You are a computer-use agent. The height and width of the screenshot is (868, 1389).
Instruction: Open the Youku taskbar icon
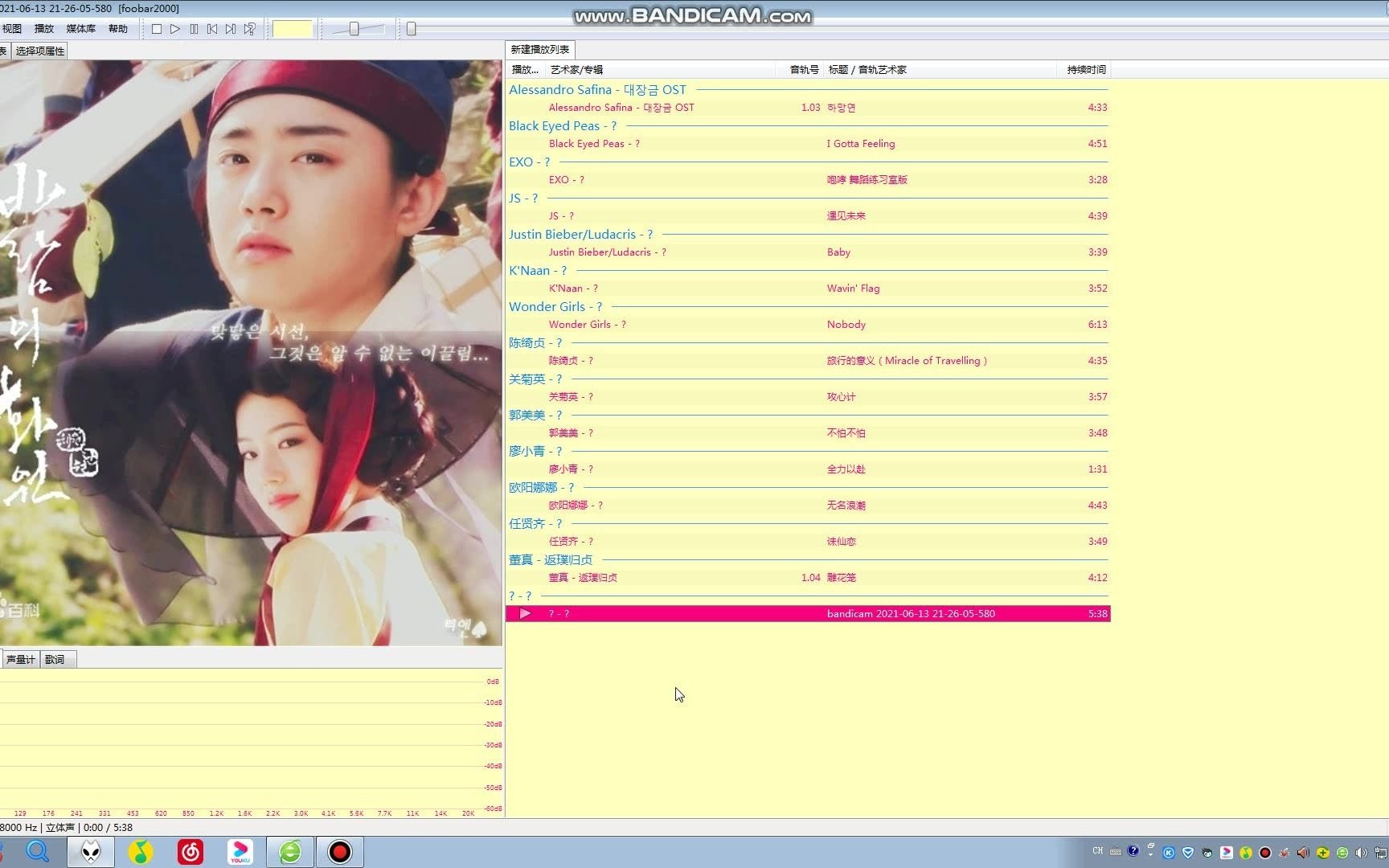tap(240, 852)
